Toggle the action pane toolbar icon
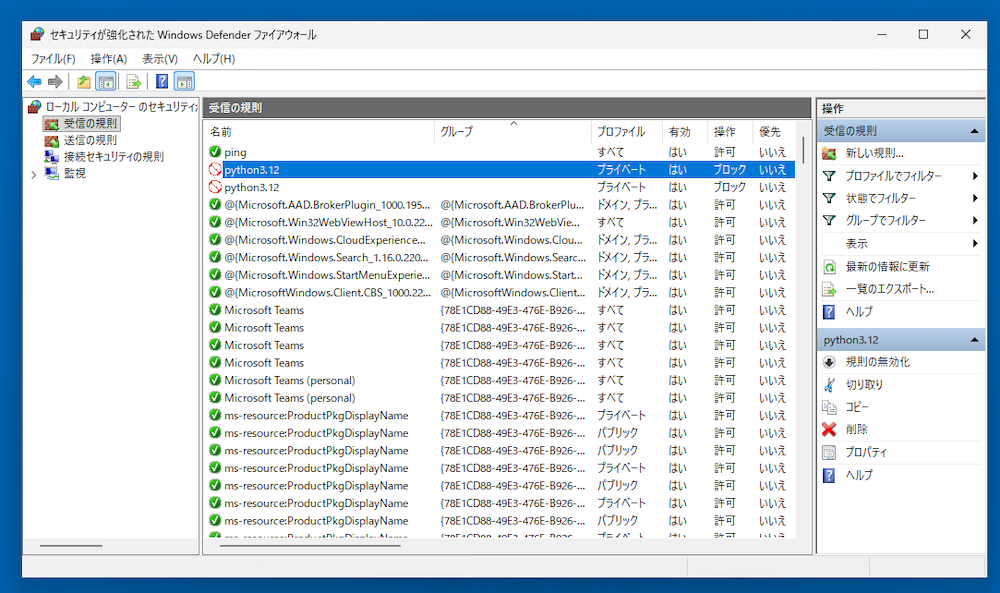1000x593 pixels. [x=184, y=82]
